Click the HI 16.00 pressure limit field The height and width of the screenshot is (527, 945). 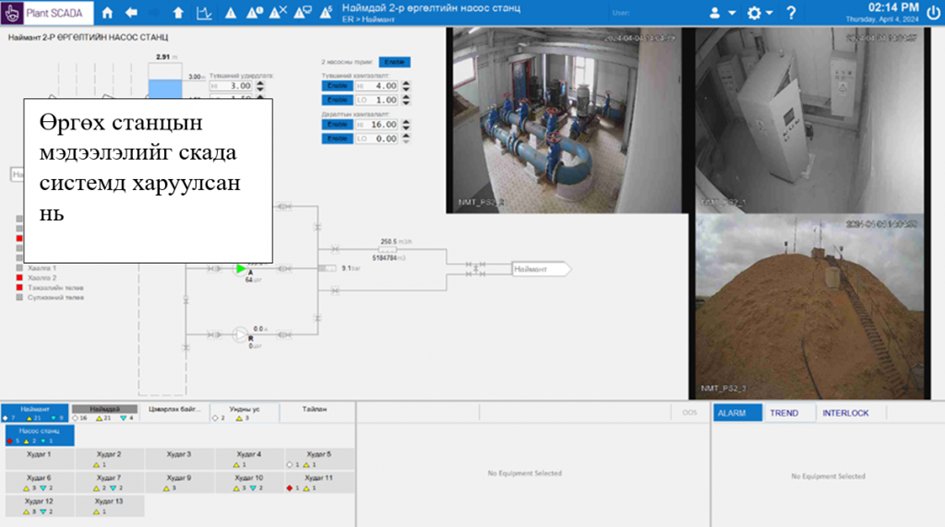point(377,124)
